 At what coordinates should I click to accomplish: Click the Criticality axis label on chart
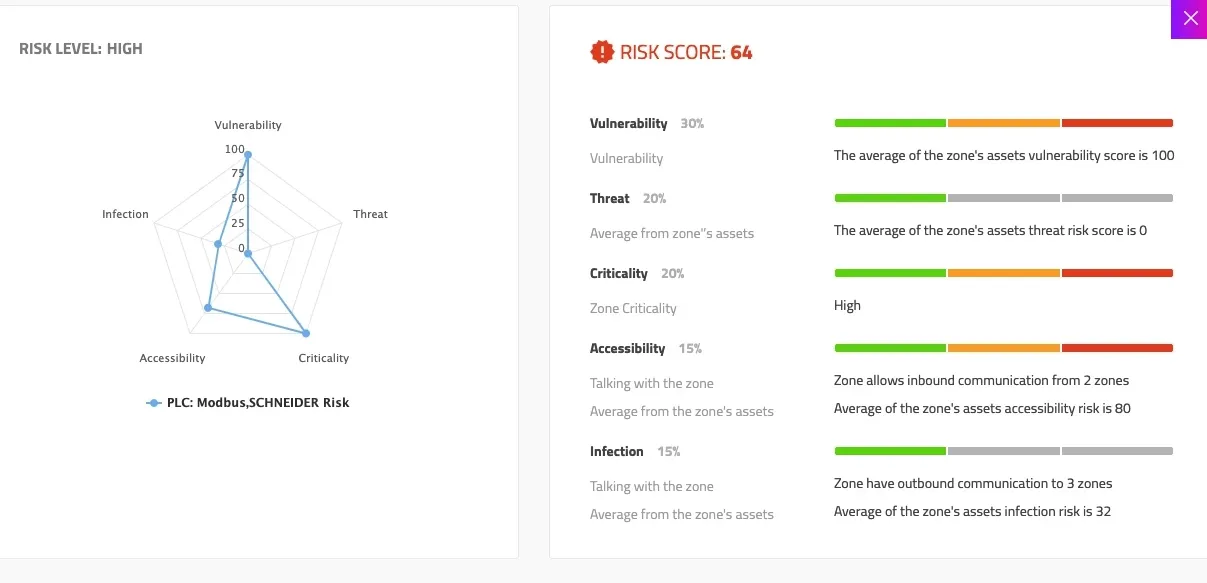[324, 358]
